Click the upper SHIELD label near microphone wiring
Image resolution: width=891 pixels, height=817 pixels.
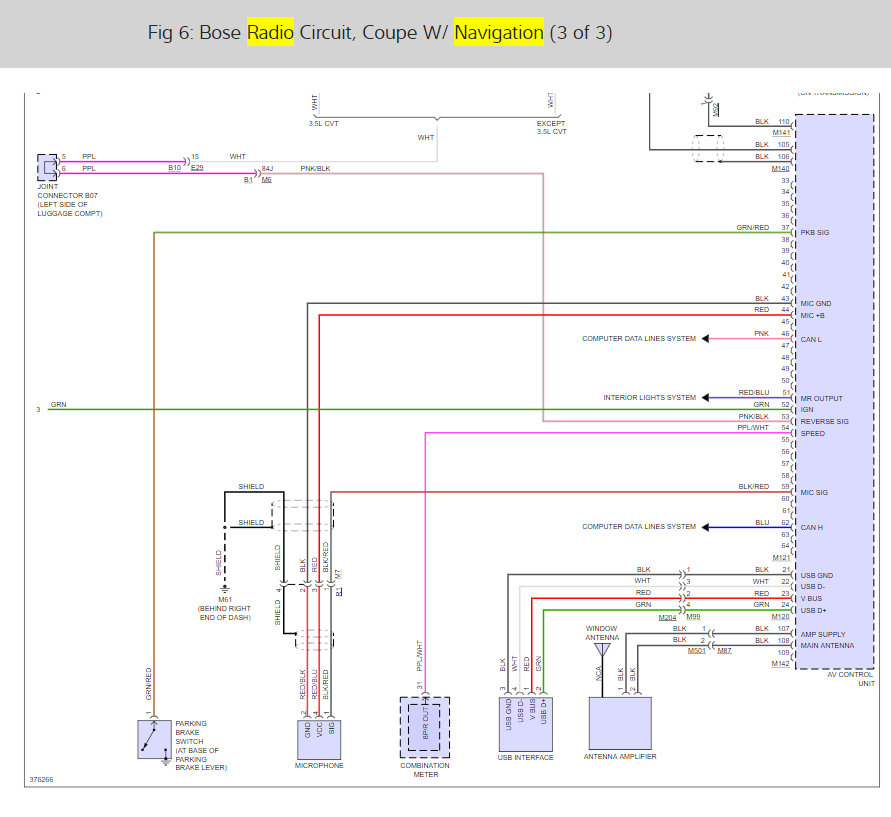(x=251, y=486)
